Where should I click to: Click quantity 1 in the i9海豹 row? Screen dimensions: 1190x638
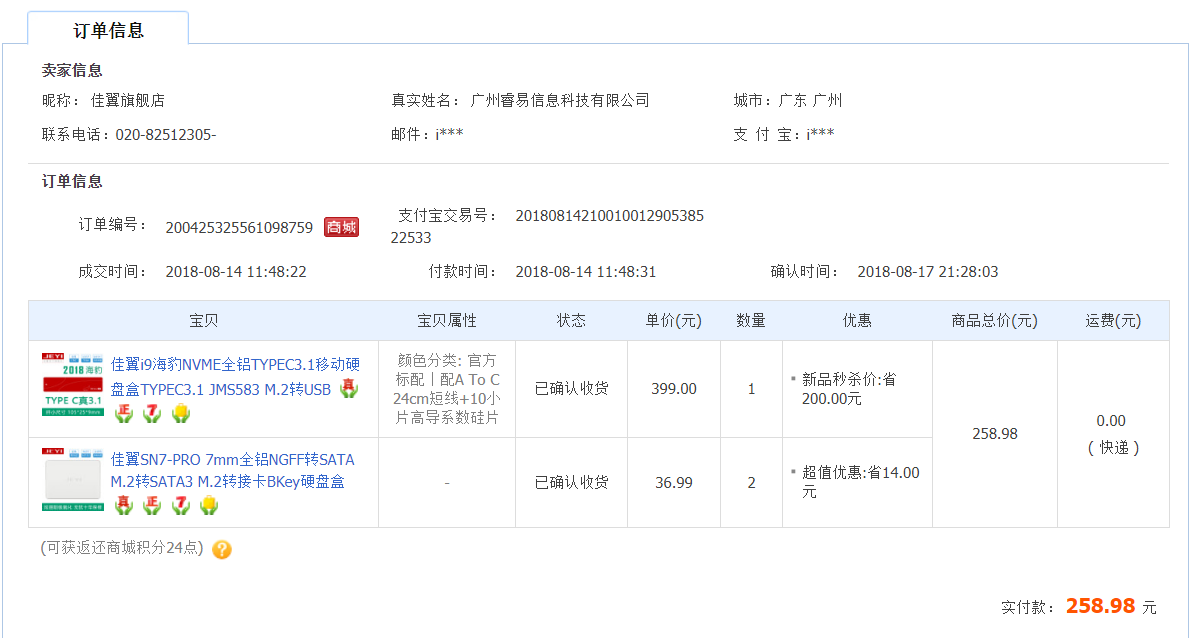pos(751,389)
